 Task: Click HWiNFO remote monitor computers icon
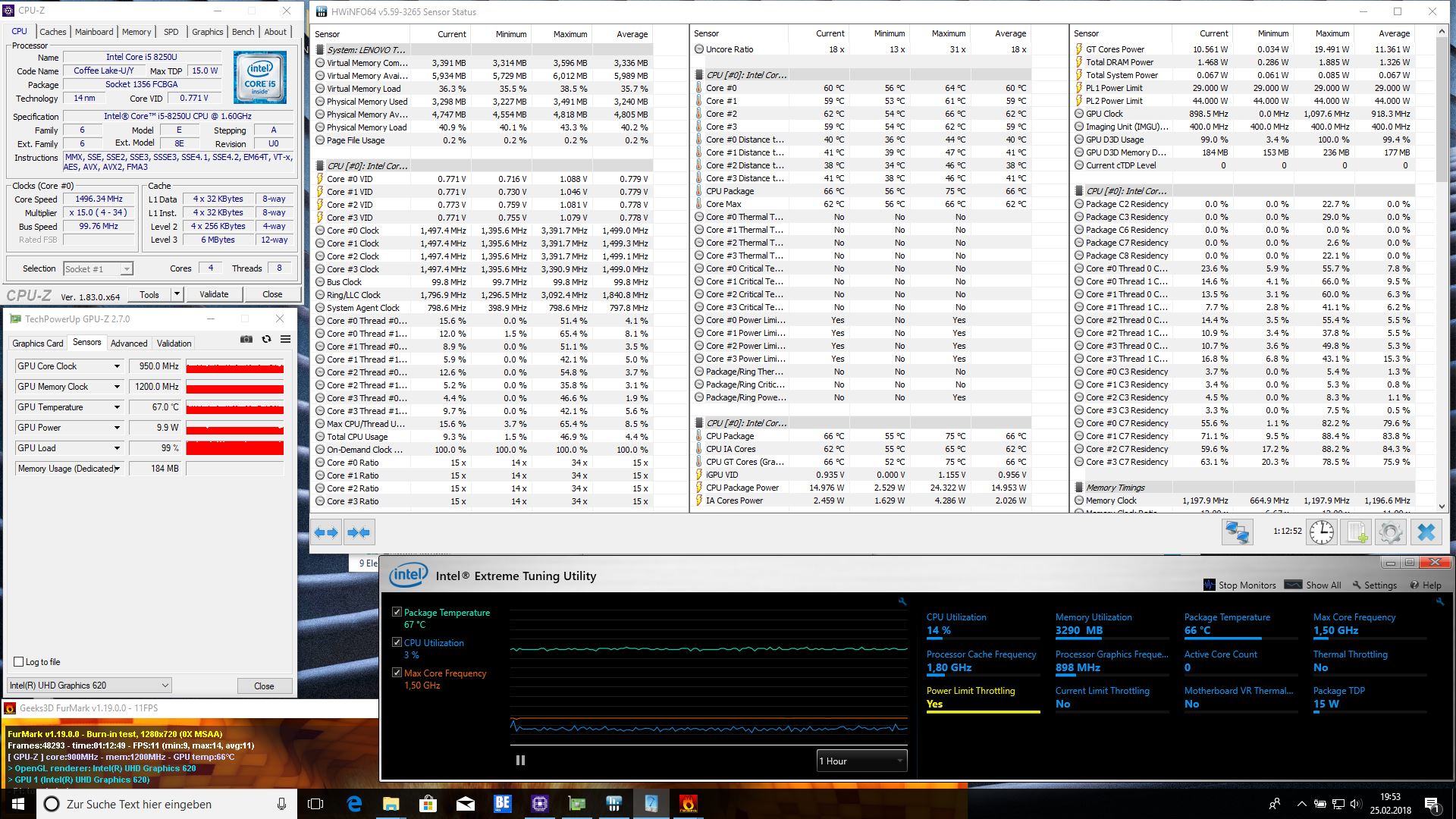(x=1237, y=532)
